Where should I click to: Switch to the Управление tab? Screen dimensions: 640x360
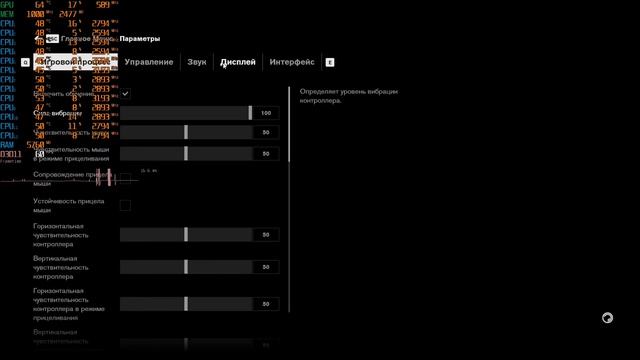point(149,62)
